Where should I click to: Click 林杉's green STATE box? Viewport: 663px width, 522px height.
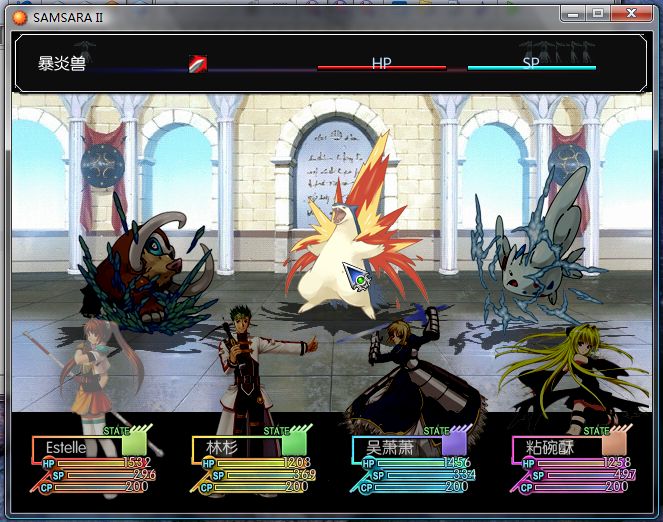294,444
